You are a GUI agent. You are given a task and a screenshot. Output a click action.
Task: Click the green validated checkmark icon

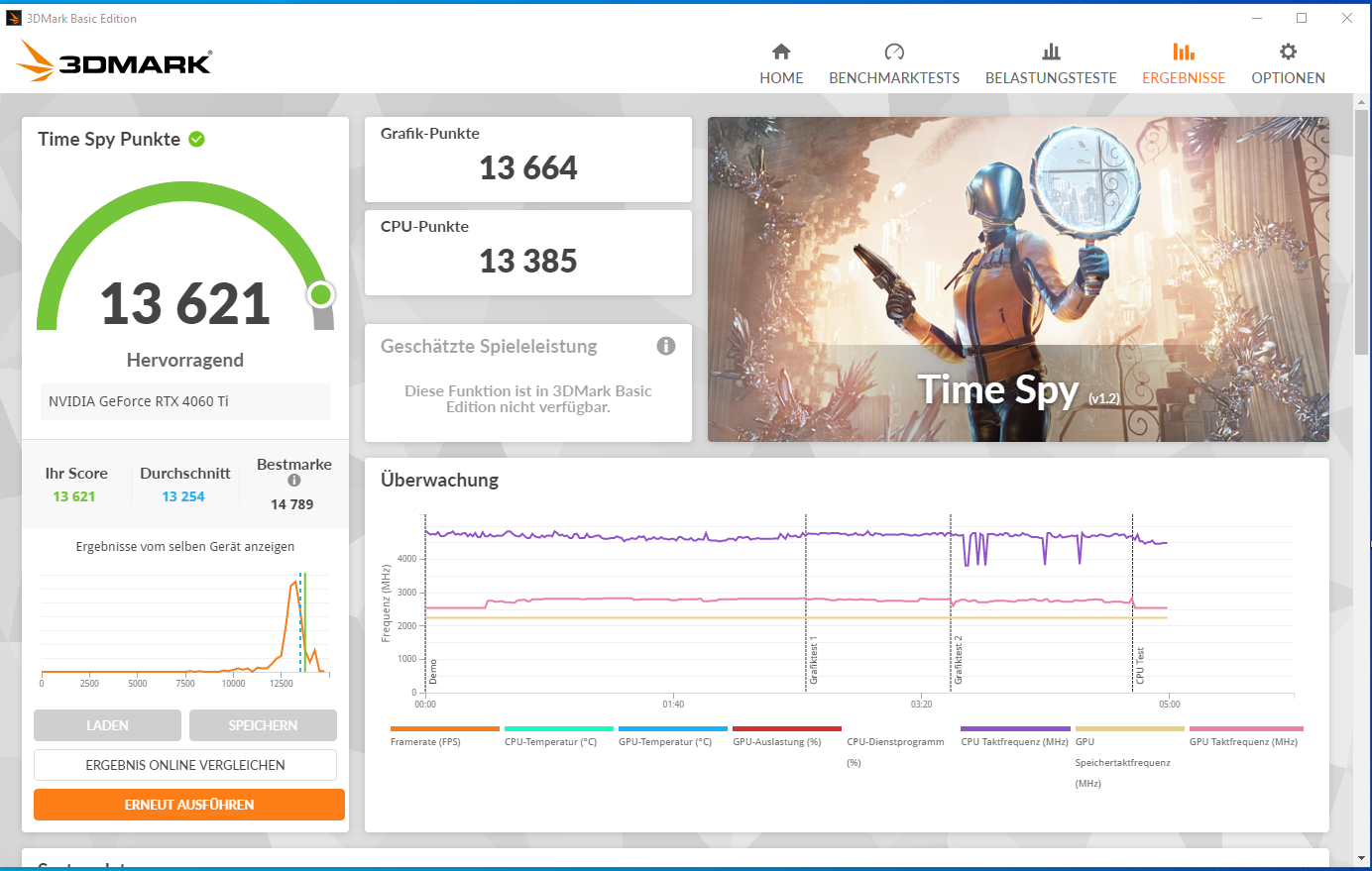pyautogui.click(x=196, y=139)
